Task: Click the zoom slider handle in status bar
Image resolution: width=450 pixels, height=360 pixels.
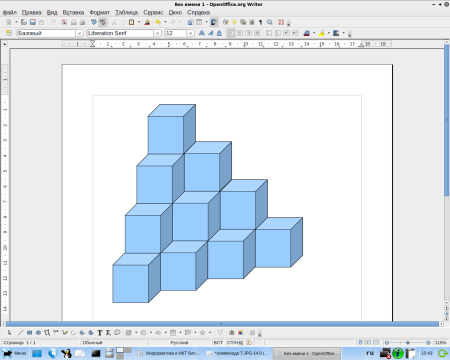Action: pos(407,342)
